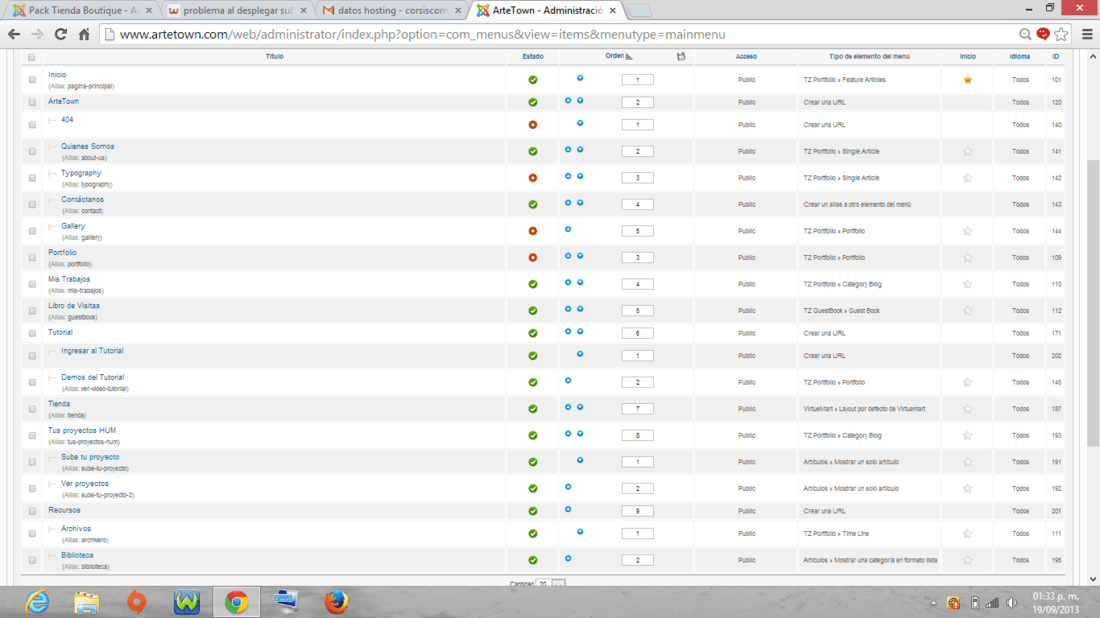Screen dimensions: 1100x618
Task: Move Archivos item down
Action: pyautogui.click(x=580, y=532)
